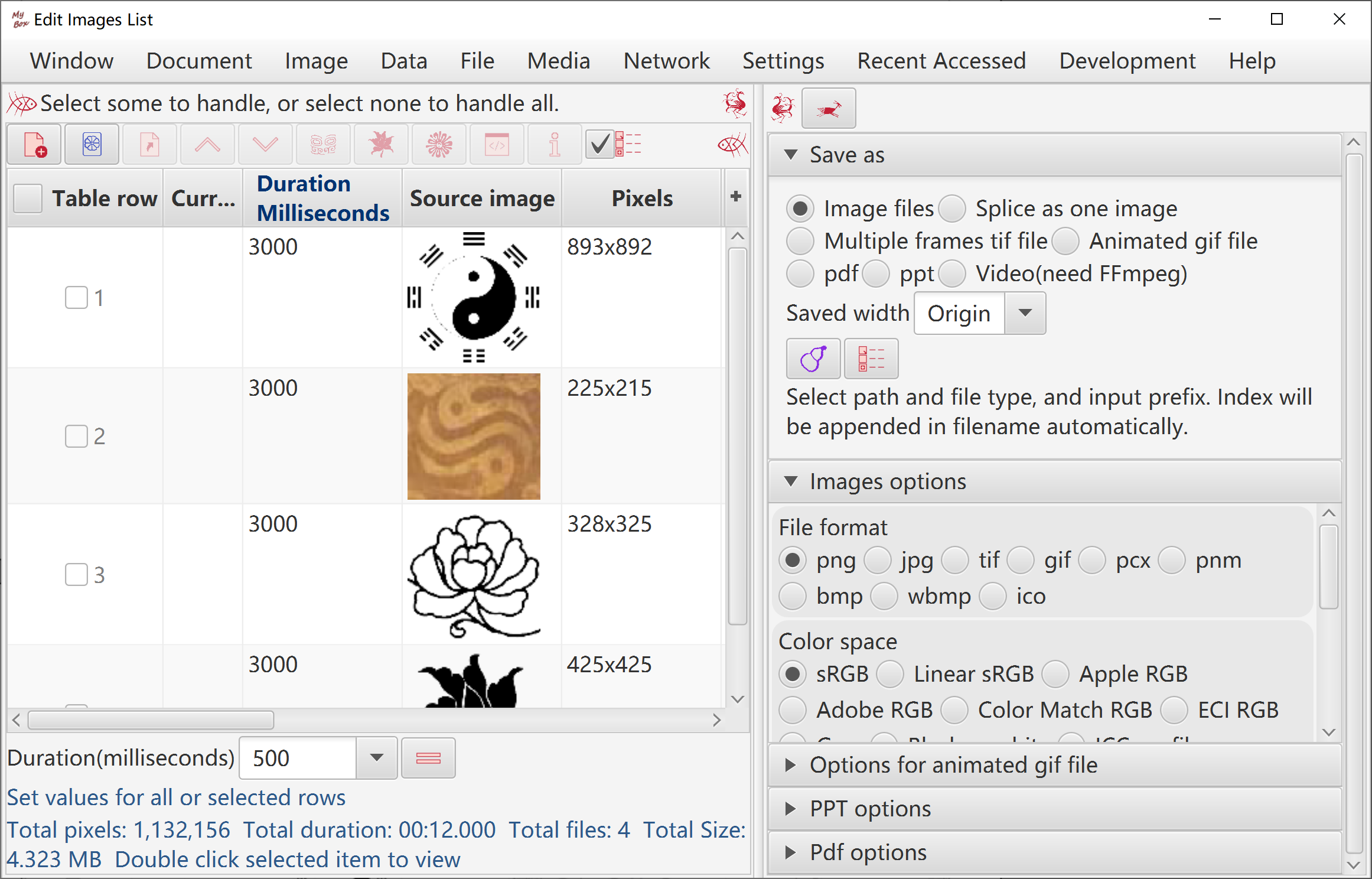Select the Animated gif file radio button

1066,242
